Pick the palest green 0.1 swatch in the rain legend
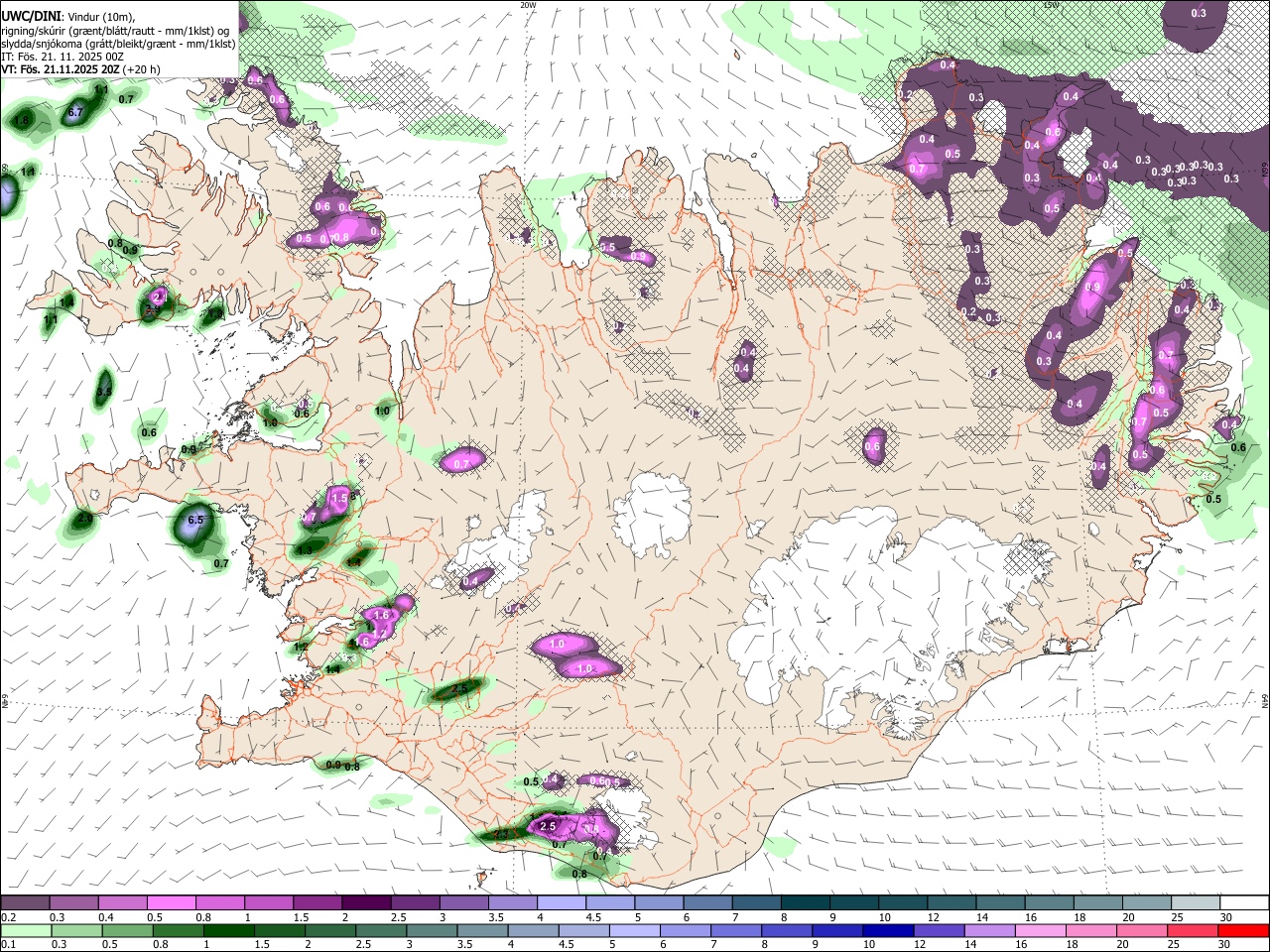 [x=25, y=930]
